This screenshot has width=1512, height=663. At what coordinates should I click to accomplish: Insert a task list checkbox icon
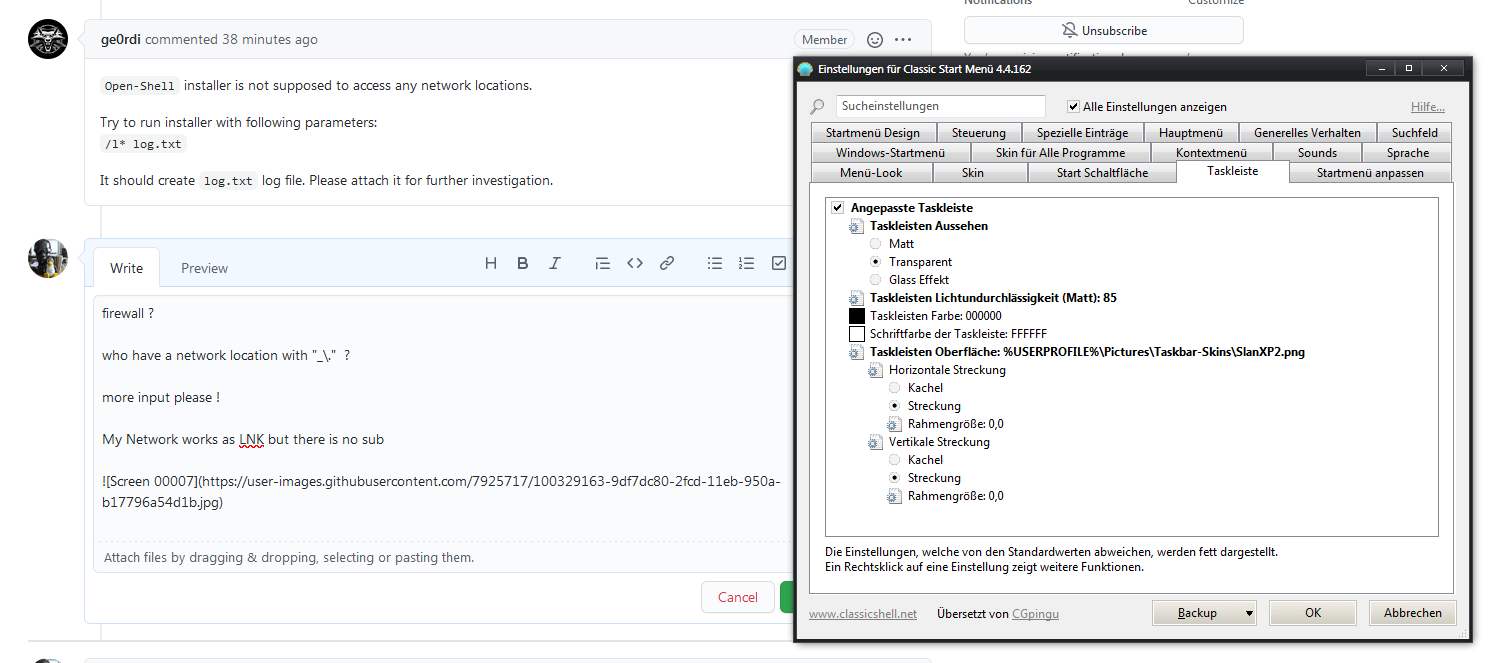coord(779,263)
